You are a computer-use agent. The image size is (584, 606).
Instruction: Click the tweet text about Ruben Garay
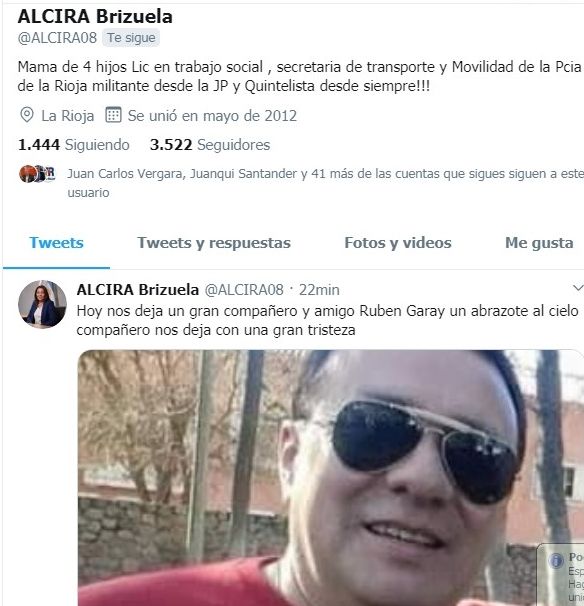click(x=327, y=320)
